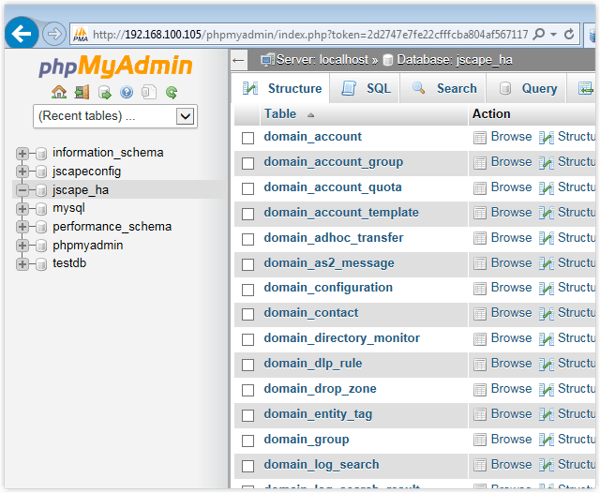Image resolution: width=600 pixels, height=493 pixels.
Task: Check the domain_account_template row checkbox
Action: pos(248,214)
